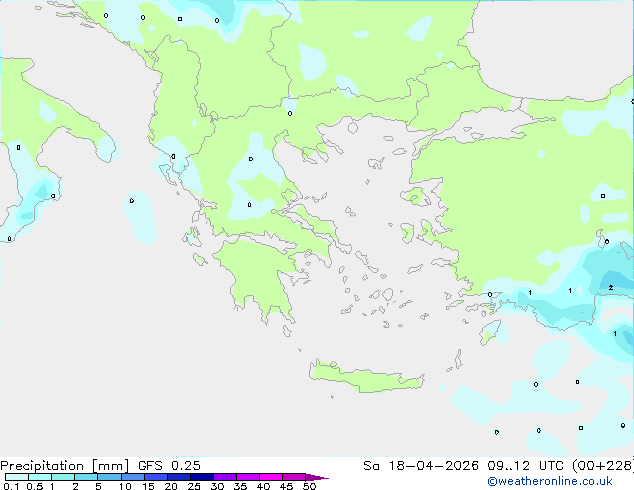Click the legend label "0.5"
The image size is (634, 490).
pyautogui.click(x=35, y=486)
